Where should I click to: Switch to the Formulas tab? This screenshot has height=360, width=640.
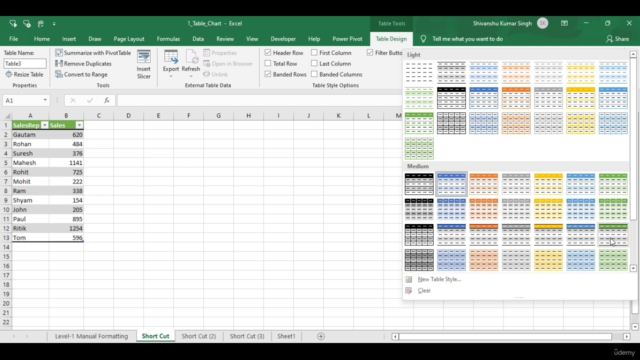pyautogui.click(x=168, y=39)
